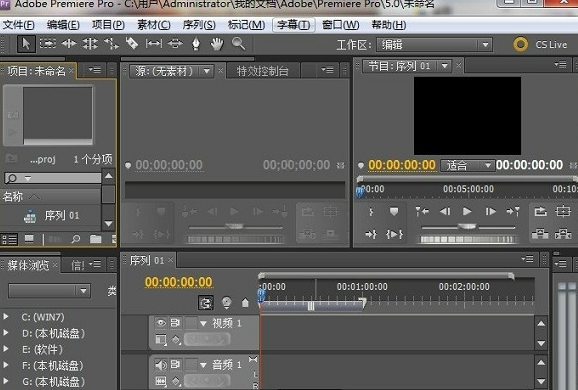Select the Zoom magnifier tool
Screen dimensions: 578x390
point(238,43)
